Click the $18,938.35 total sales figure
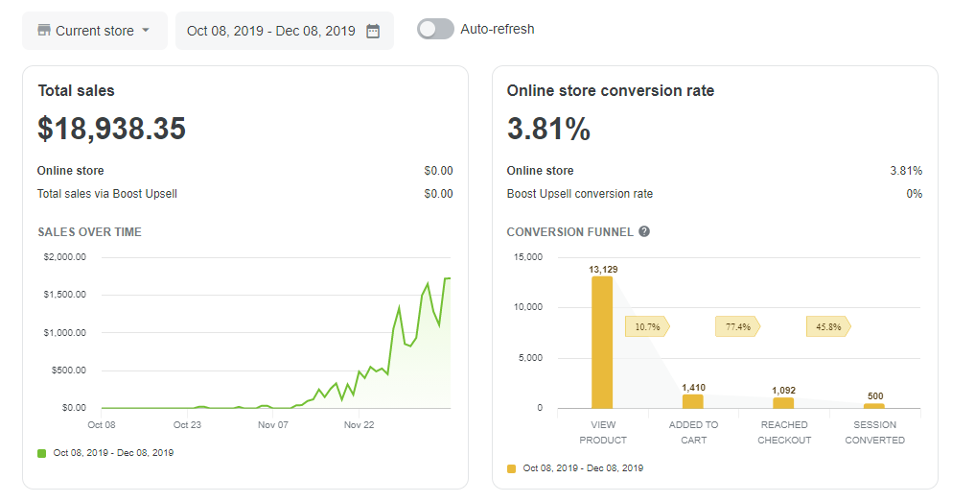The image size is (977, 502). [x=112, y=128]
